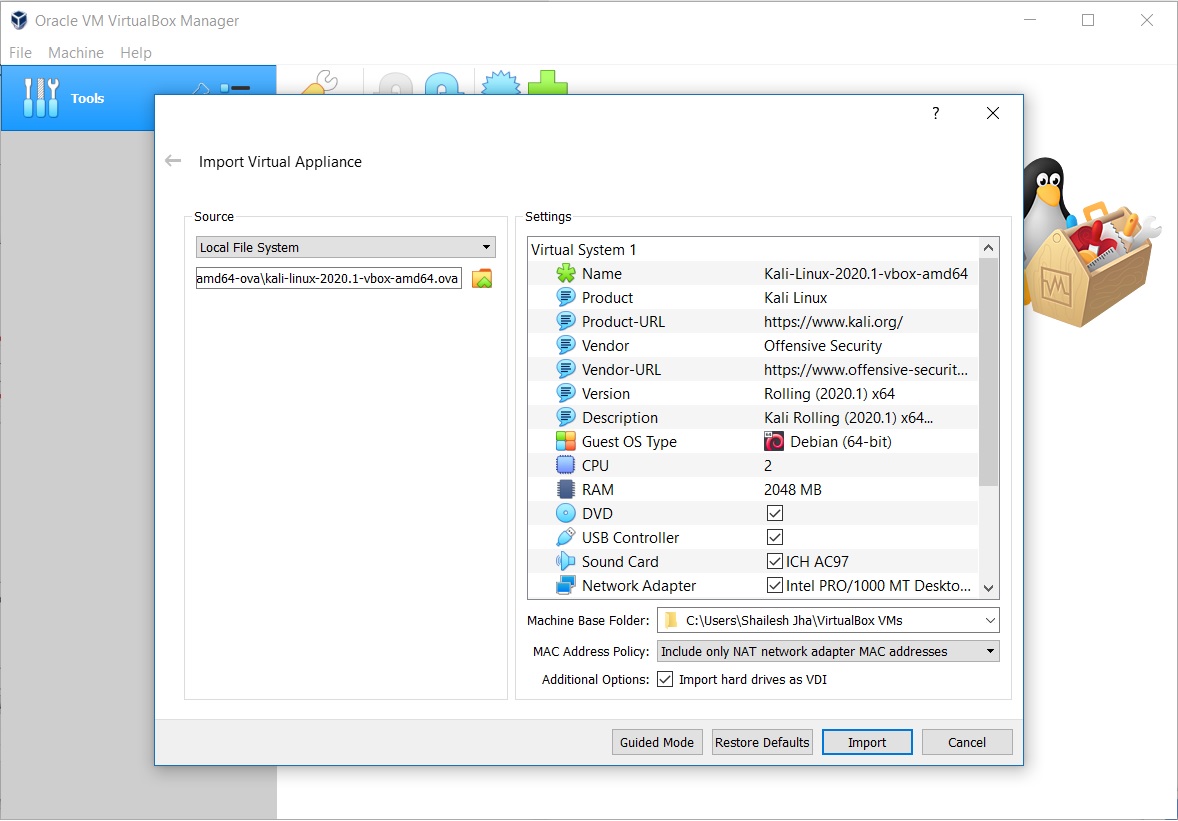The width and height of the screenshot is (1178, 821).
Task: Click the Tools list menu icon behind dialog
Action: [x=234, y=88]
